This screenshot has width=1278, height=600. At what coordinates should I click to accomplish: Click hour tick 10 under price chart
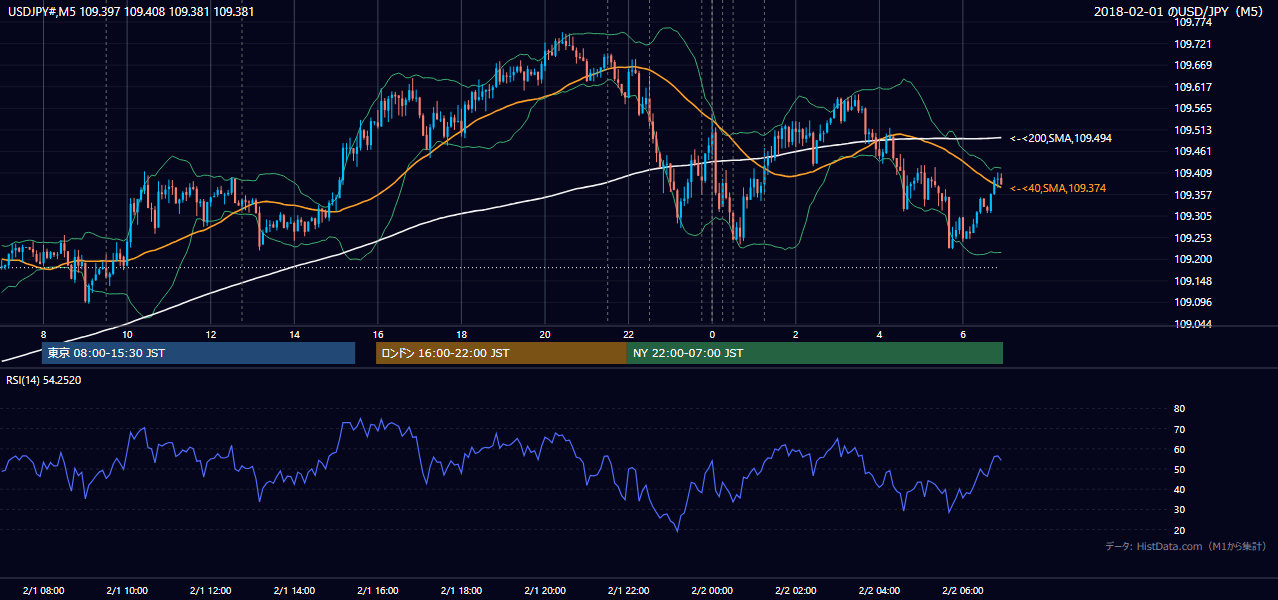click(x=127, y=334)
